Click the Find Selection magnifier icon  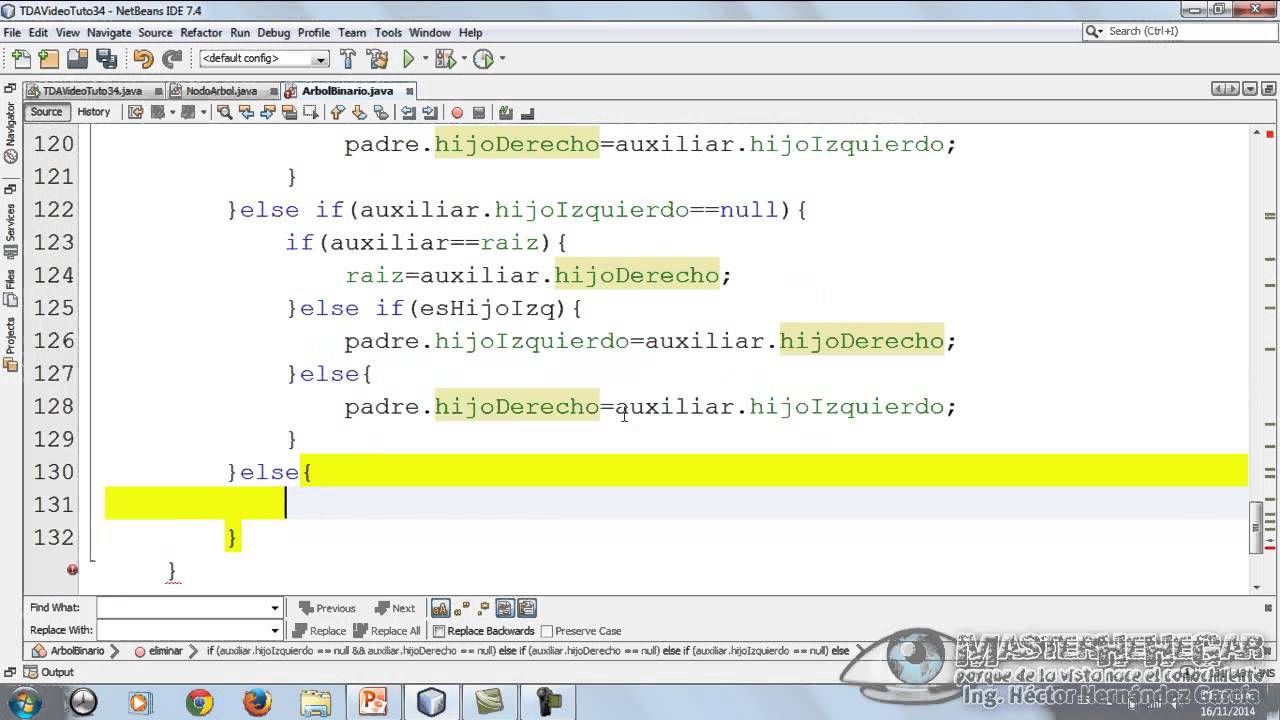pos(224,112)
